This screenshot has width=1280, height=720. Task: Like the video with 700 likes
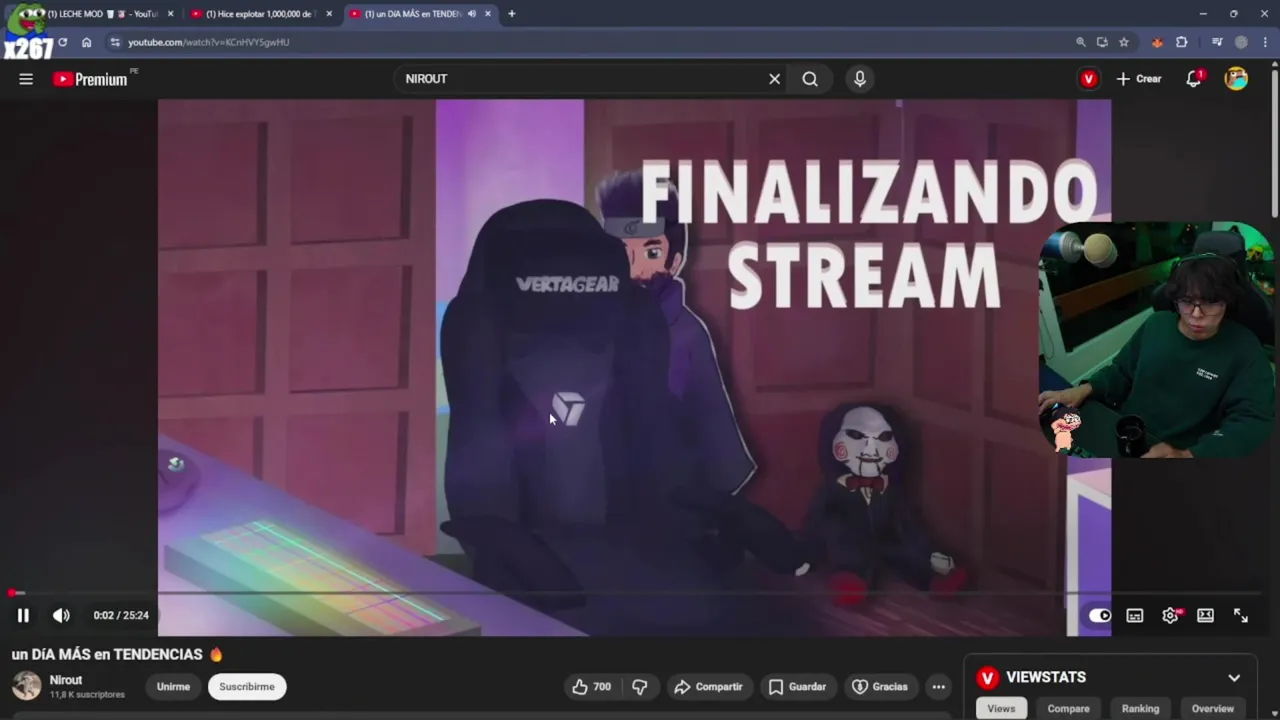pos(591,687)
